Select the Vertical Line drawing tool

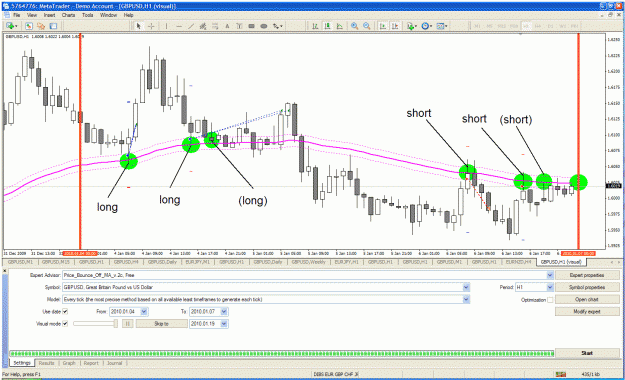166,26
